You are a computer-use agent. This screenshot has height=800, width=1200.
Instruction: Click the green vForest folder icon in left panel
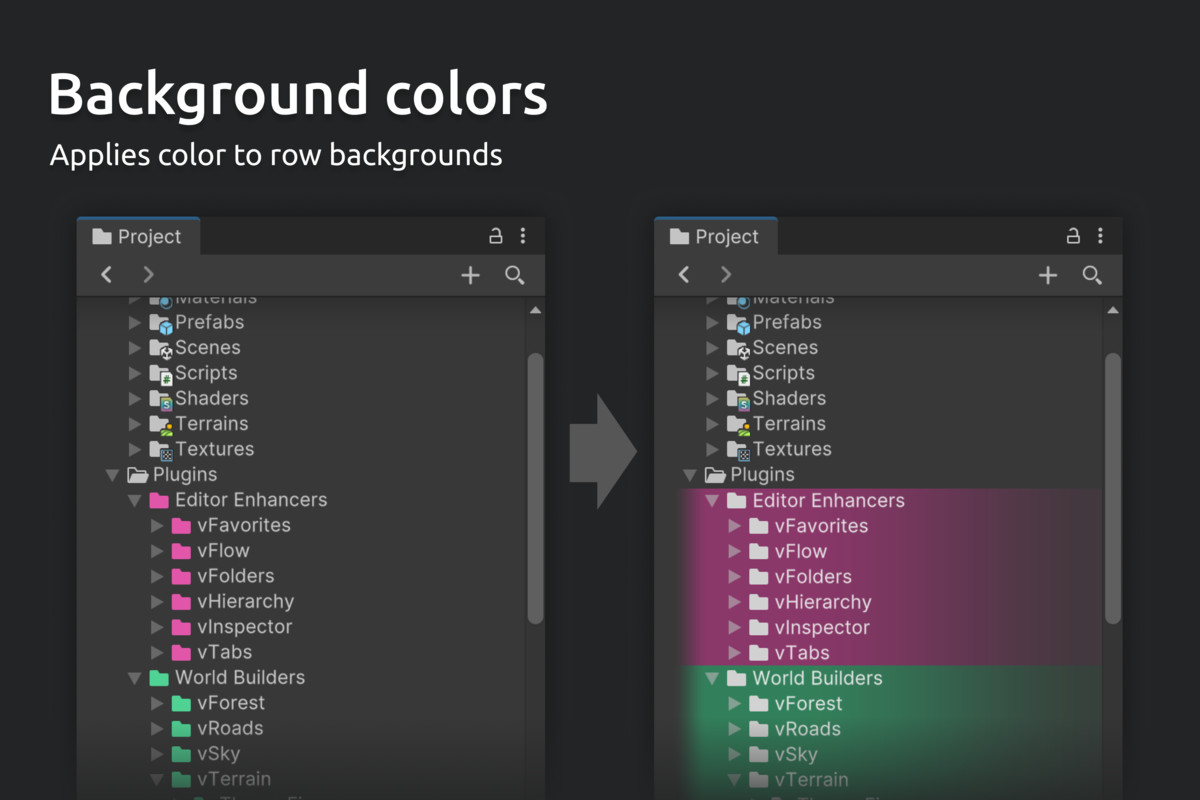pos(181,703)
